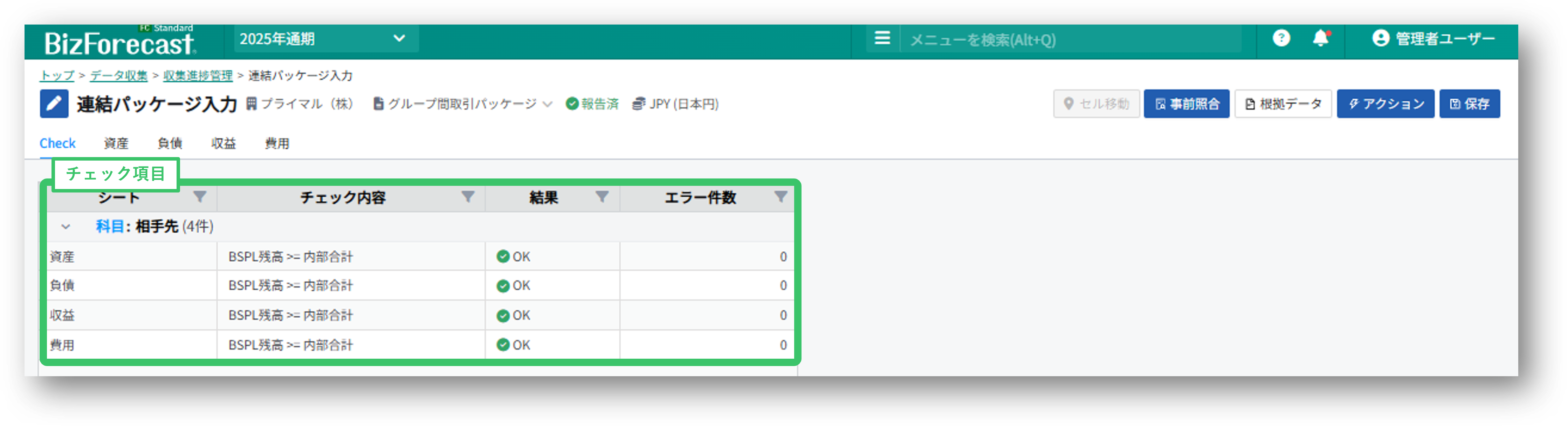Click the help question mark icon
The width and height of the screenshot is (1568, 426).
[x=1281, y=39]
